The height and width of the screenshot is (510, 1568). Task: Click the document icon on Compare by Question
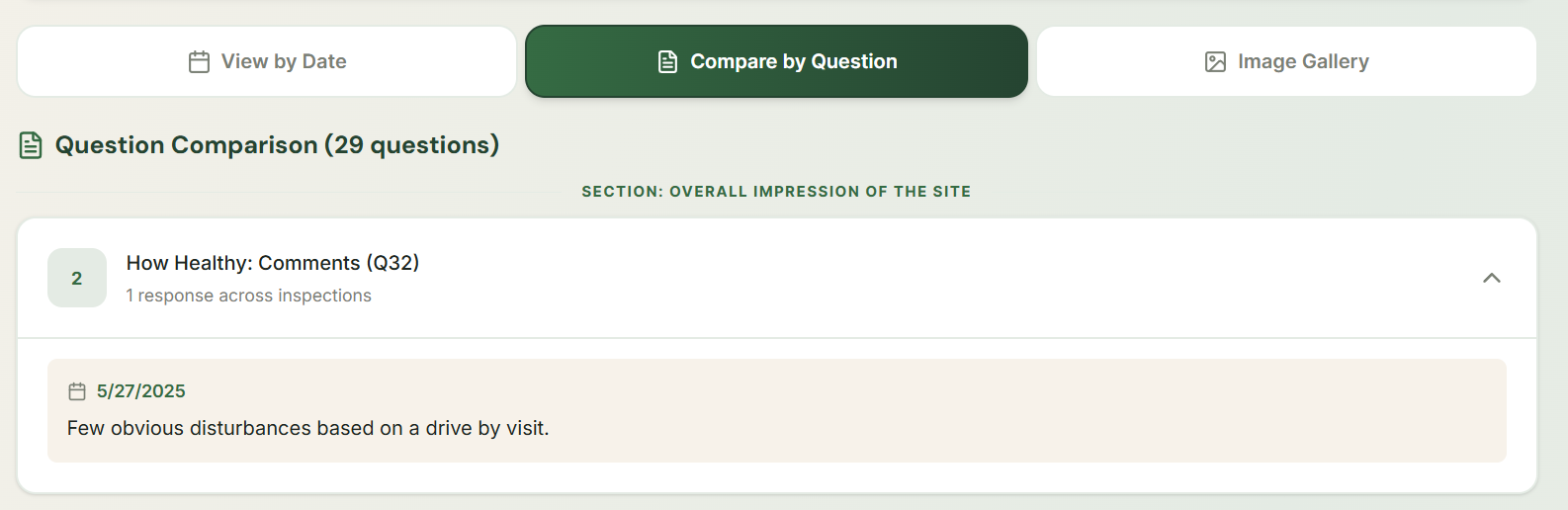pyautogui.click(x=667, y=62)
